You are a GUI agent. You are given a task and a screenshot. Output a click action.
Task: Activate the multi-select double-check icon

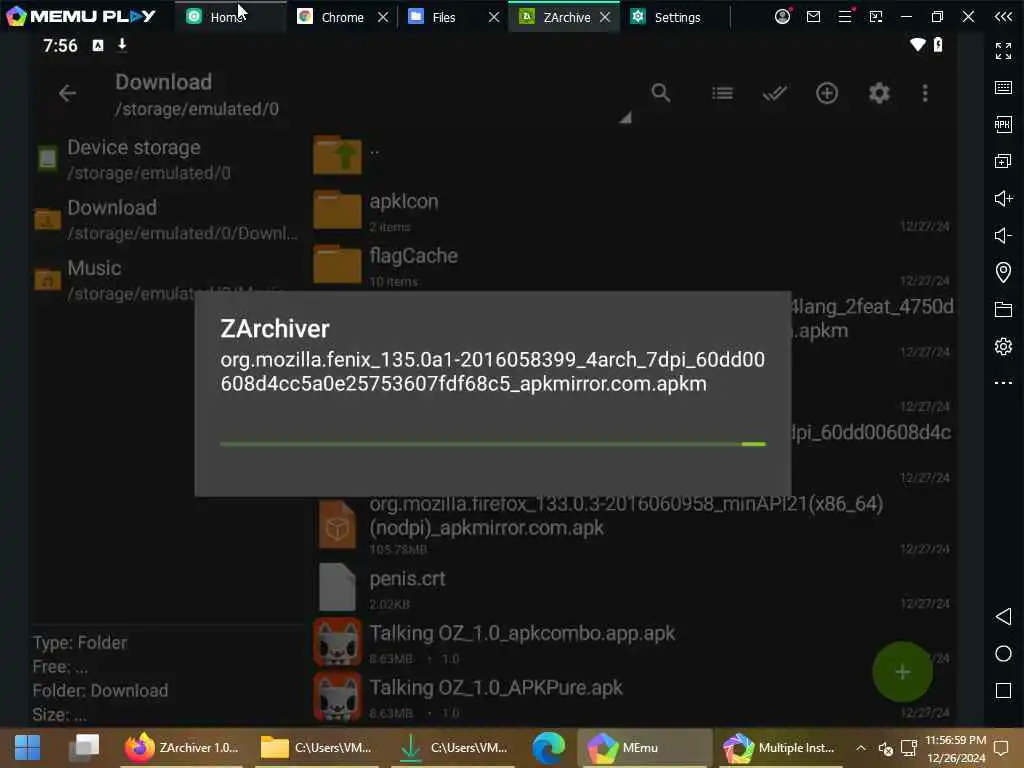(775, 93)
